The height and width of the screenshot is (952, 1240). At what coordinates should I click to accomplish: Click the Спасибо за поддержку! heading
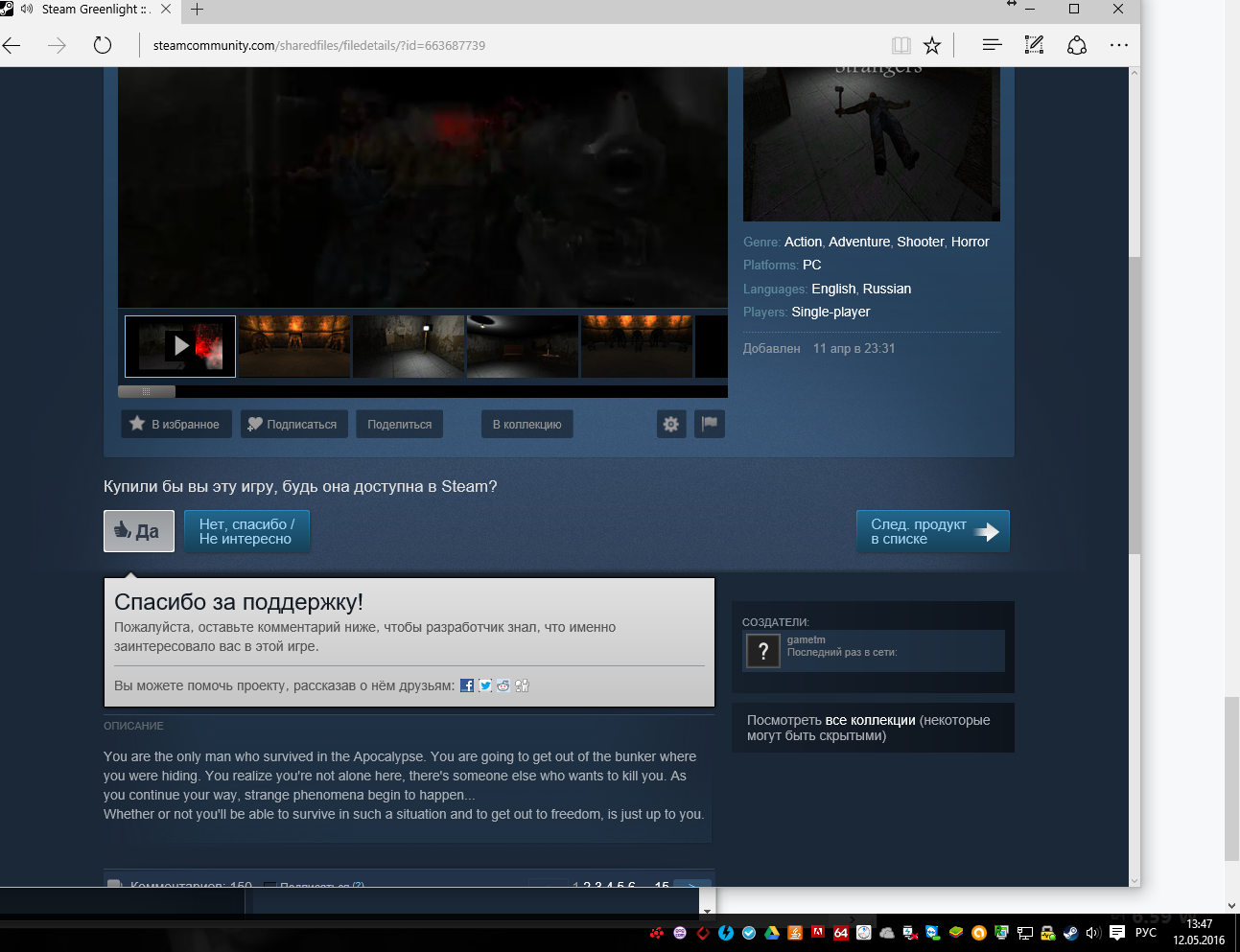tap(239, 602)
